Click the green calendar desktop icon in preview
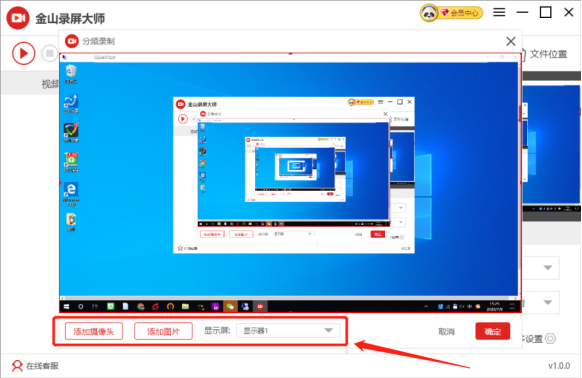Screen dimensions: 582x378 pyautogui.click(x=71, y=162)
